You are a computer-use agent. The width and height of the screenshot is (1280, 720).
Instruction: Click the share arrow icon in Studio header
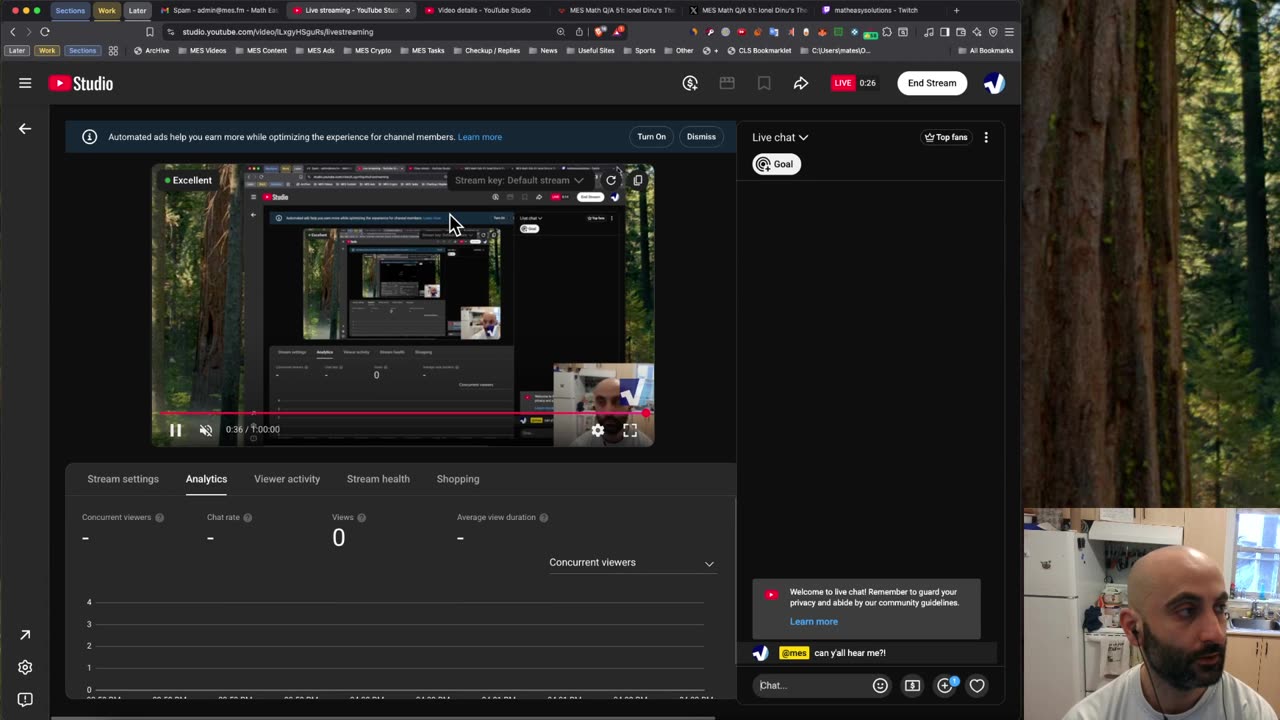tap(801, 83)
